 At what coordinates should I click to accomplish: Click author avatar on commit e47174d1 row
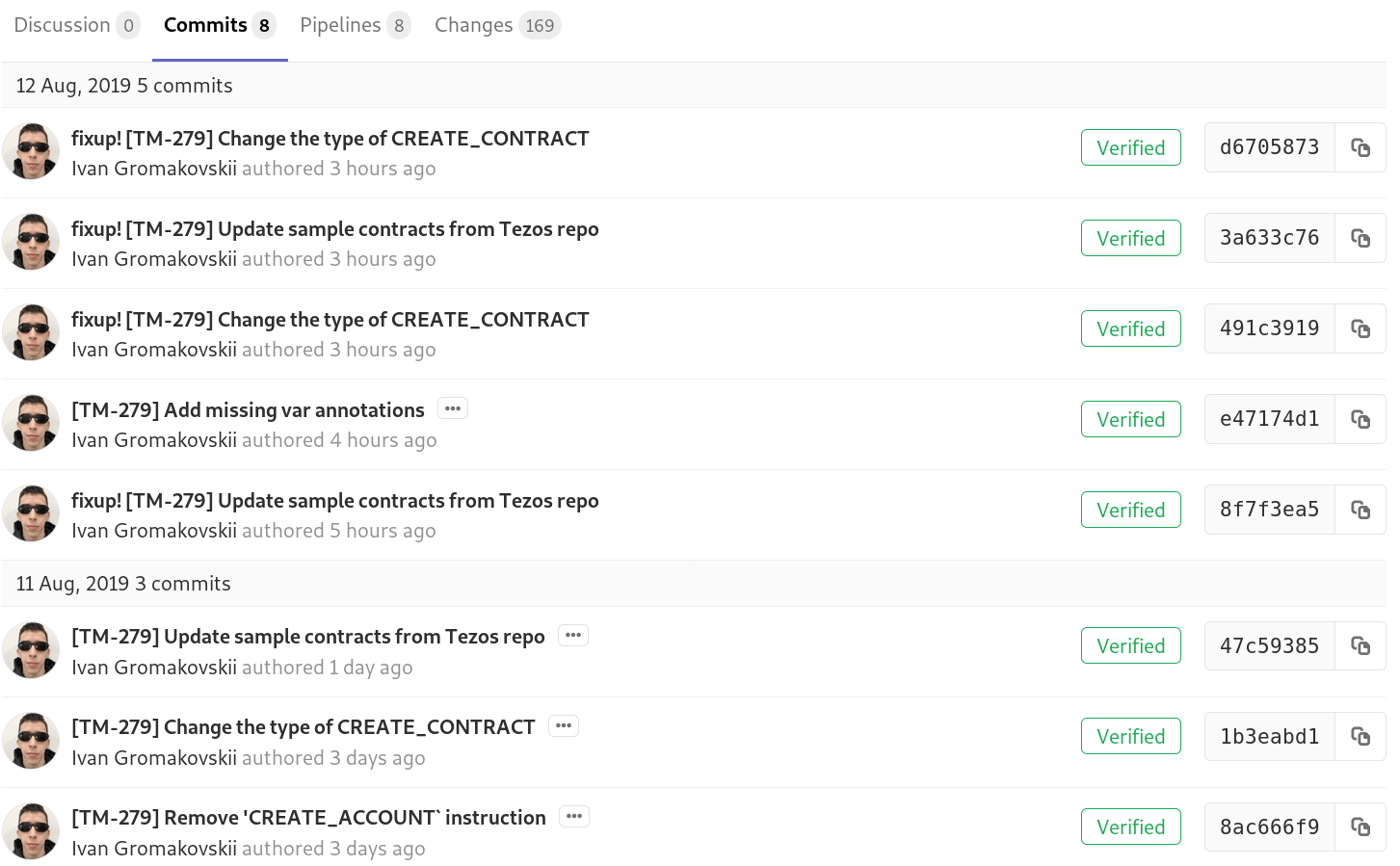[31, 423]
